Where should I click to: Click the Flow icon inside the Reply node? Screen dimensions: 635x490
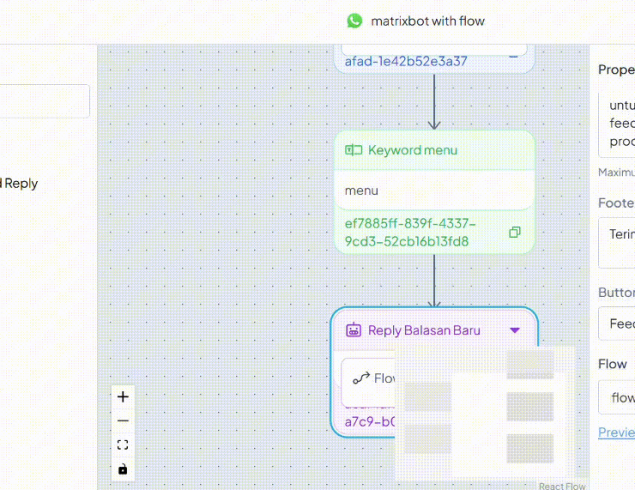pos(361,378)
